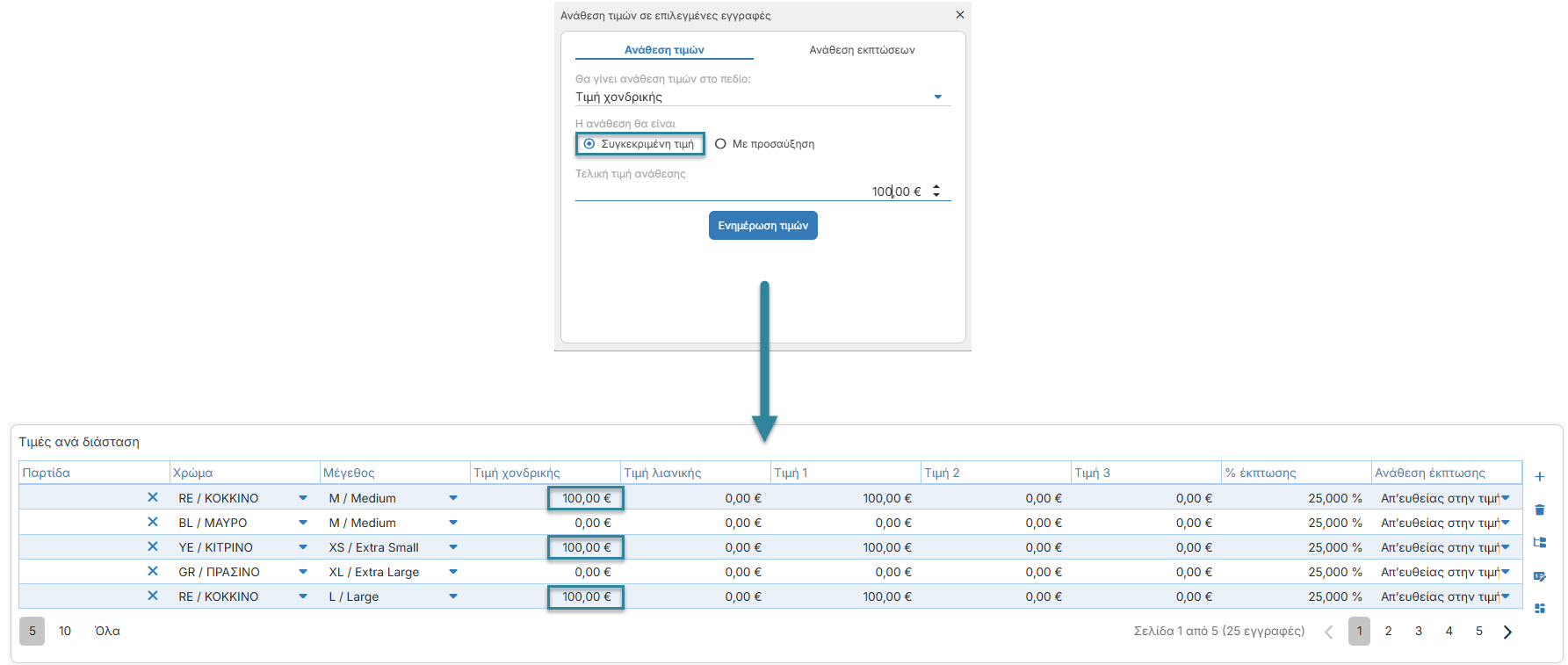This screenshot has width=1568, height=665.
Task: Click the grid layout icon beside table
Action: (1539, 608)
